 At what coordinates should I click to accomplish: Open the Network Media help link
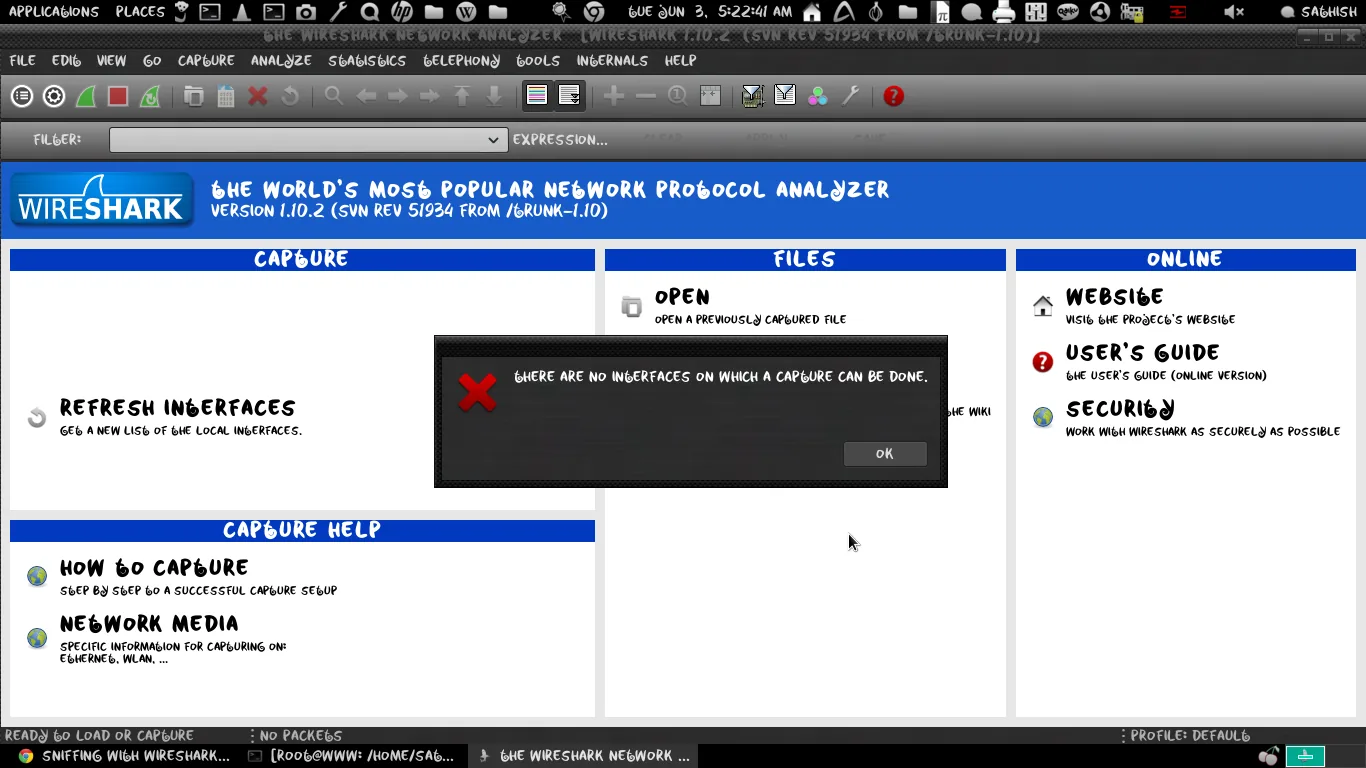pyautogui.click(x=149, y=624)
